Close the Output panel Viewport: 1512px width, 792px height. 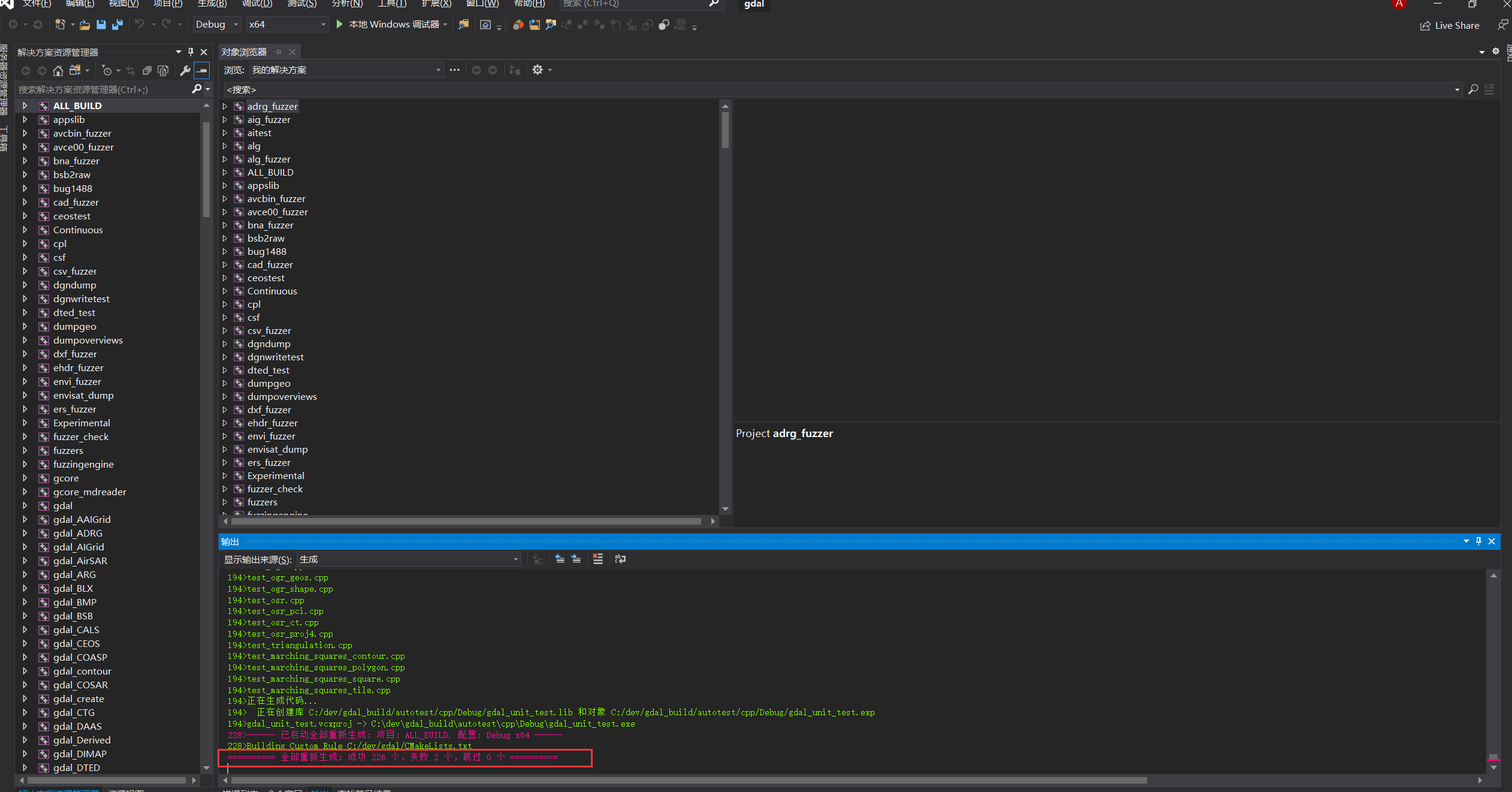[1492, 541]
